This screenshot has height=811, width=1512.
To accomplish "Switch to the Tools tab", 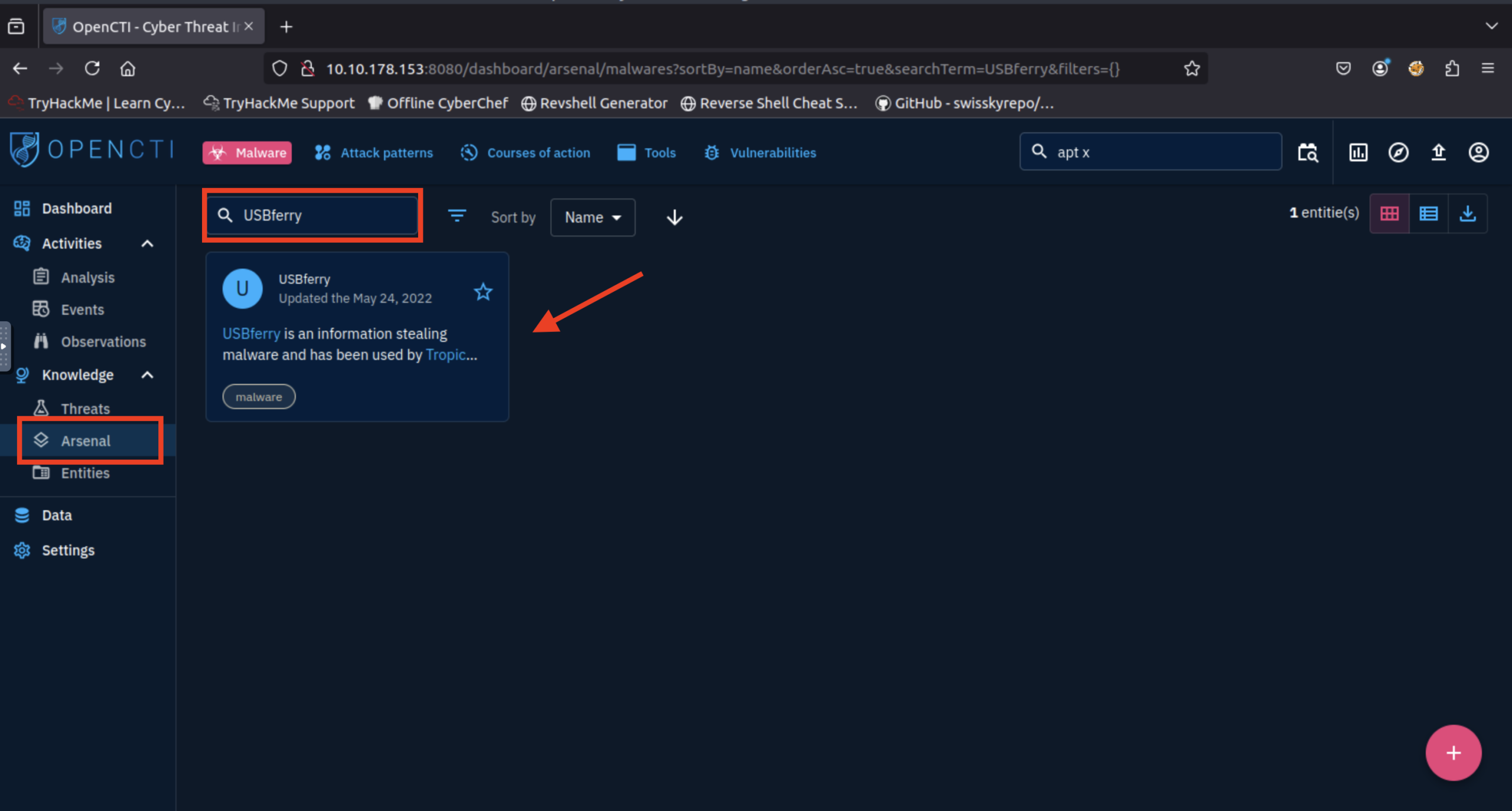I will tap(647, 153).
